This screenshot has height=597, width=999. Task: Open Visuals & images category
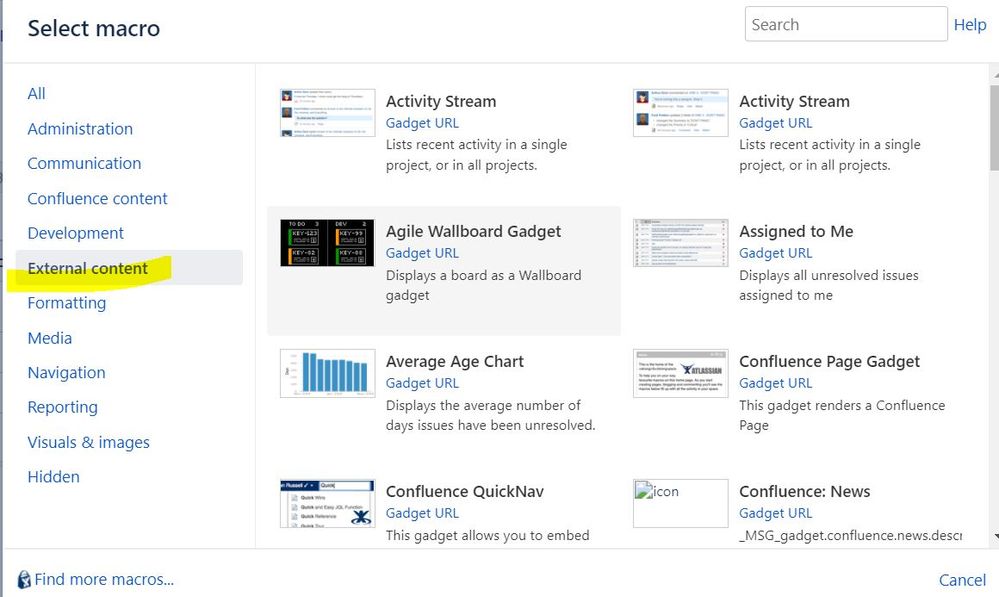(89, 442)
